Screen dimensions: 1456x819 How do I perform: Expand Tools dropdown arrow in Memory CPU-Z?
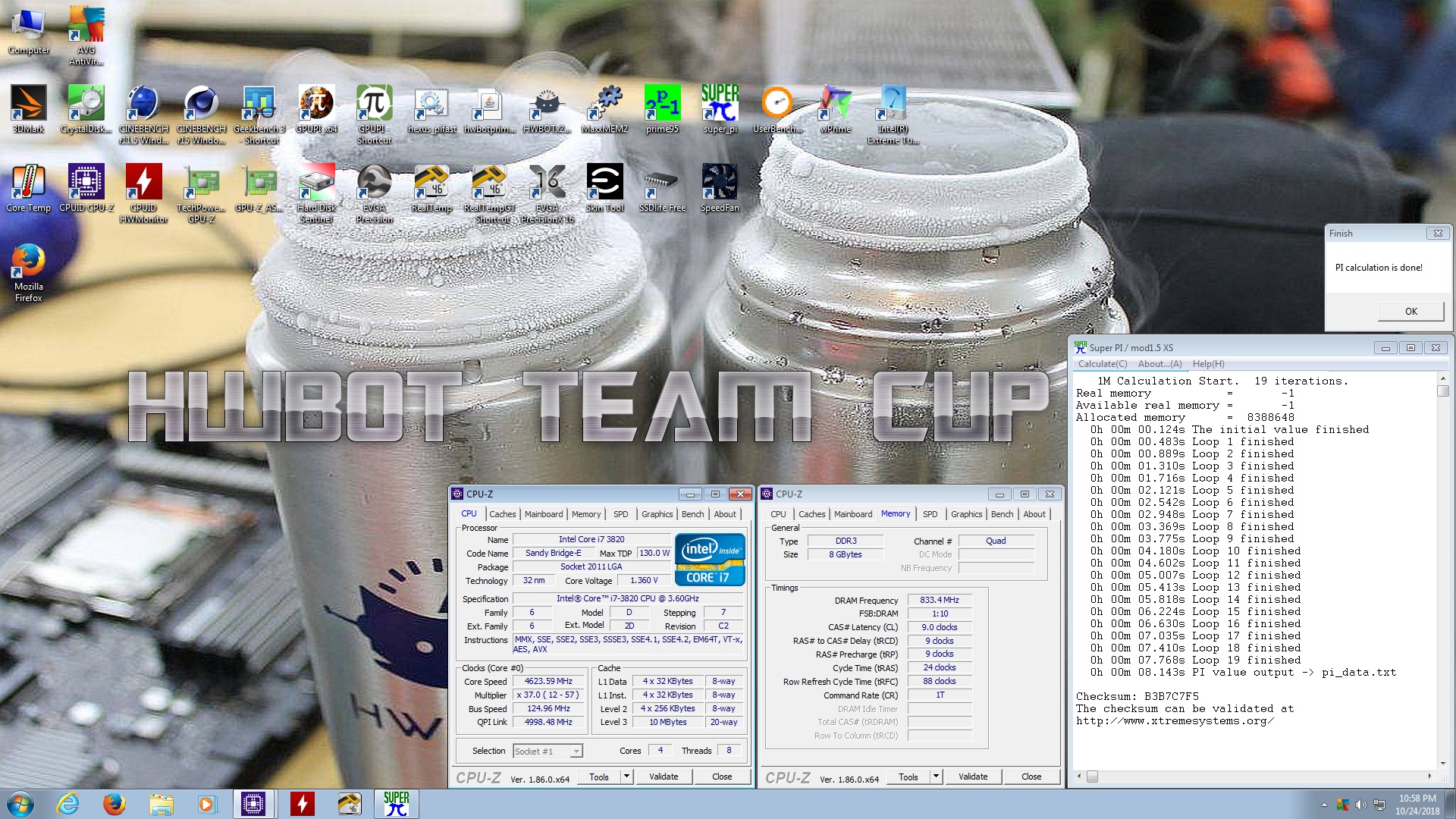pyautogui.click(x=936, y=777)
